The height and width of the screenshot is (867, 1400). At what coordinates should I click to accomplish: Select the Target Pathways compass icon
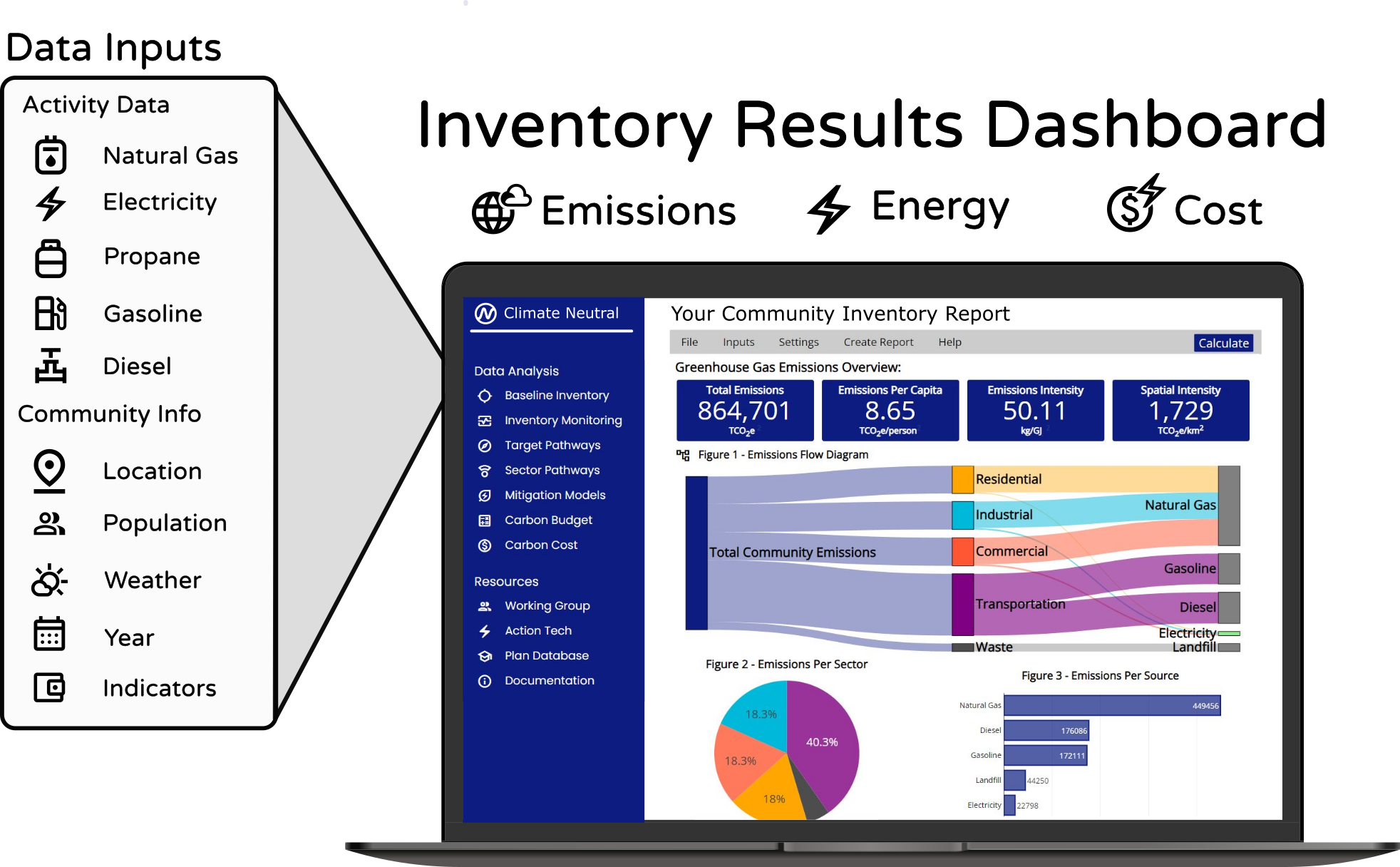(485, 446)
